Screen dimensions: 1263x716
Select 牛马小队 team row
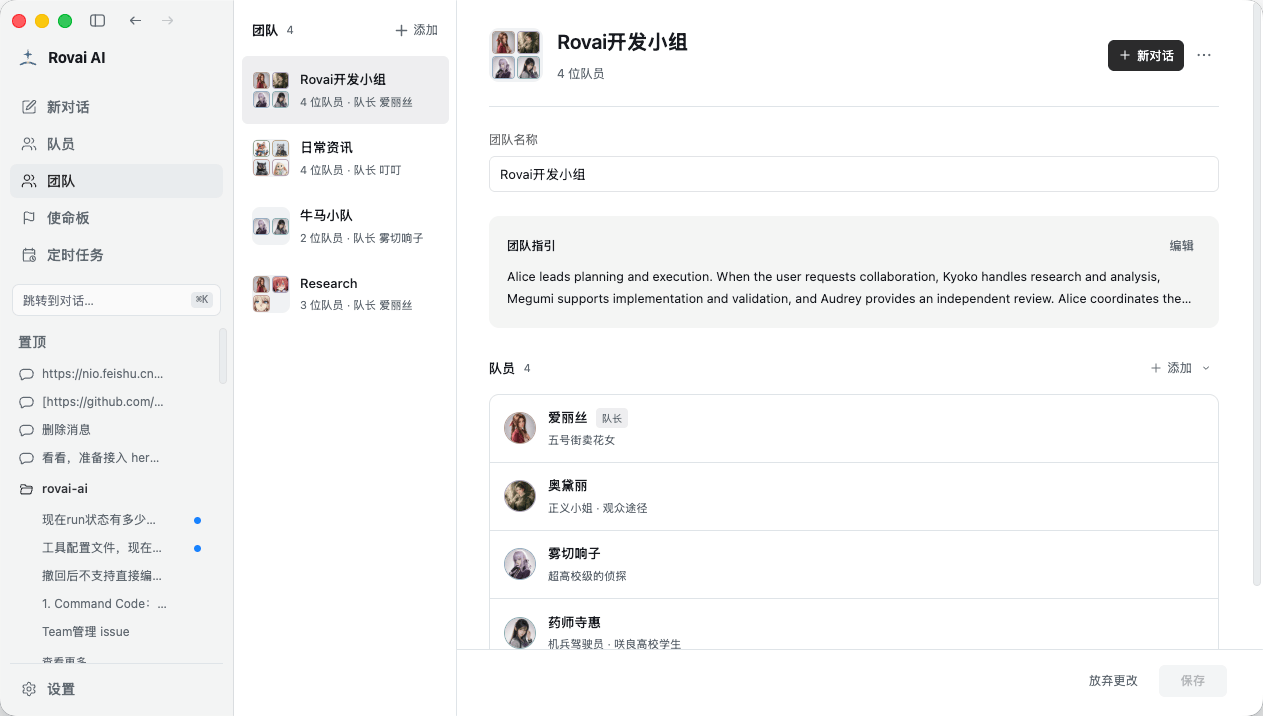pos(345,226)
